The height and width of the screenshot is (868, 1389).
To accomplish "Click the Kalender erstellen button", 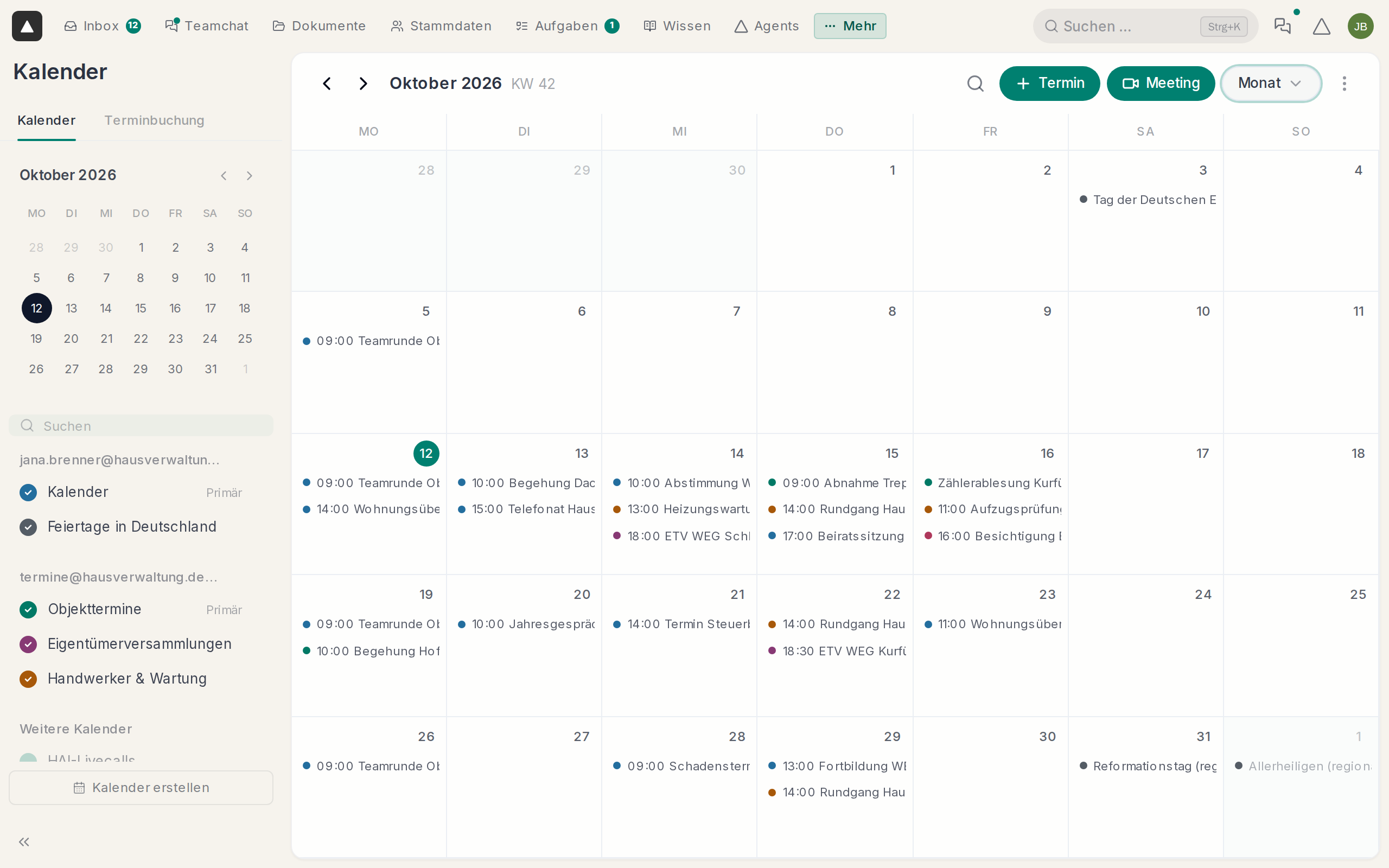I will (141, 787).
